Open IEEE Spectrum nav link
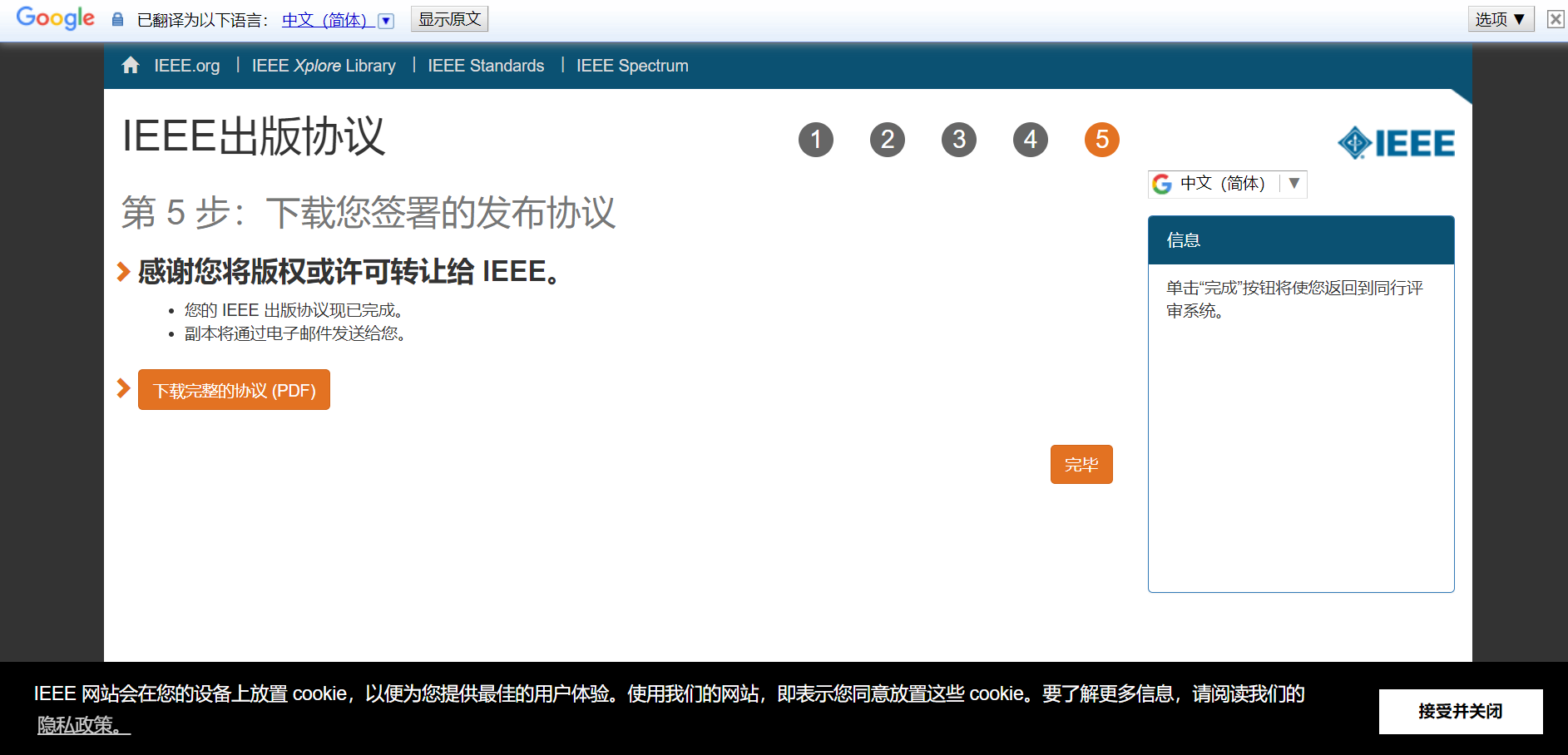Screen dimensions: 1568x755 coord(632,66)
